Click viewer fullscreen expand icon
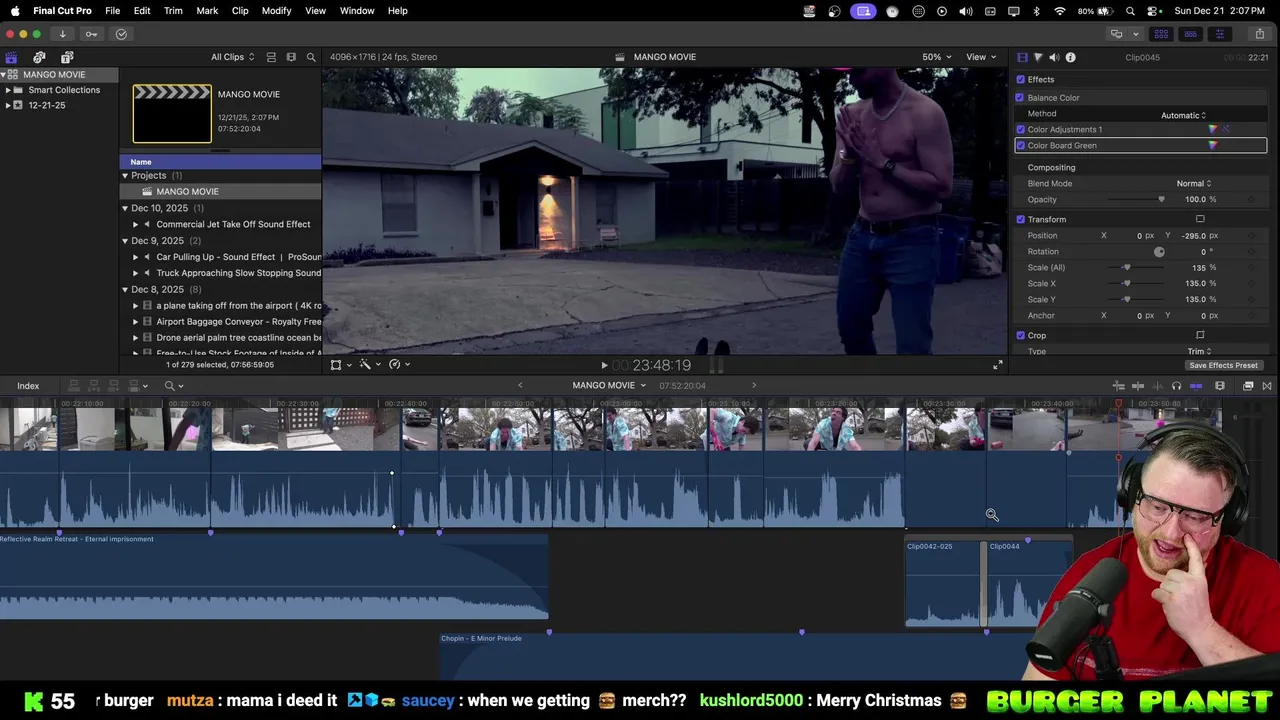Image resolution: width=1280 pixels, height=720 pixels. (x=997, y=365)
